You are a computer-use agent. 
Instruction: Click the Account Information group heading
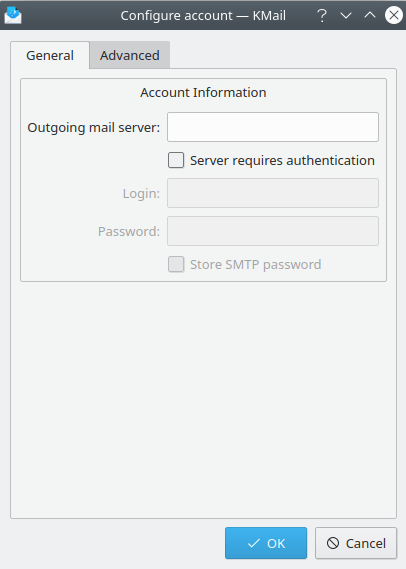tap(203, 93)
